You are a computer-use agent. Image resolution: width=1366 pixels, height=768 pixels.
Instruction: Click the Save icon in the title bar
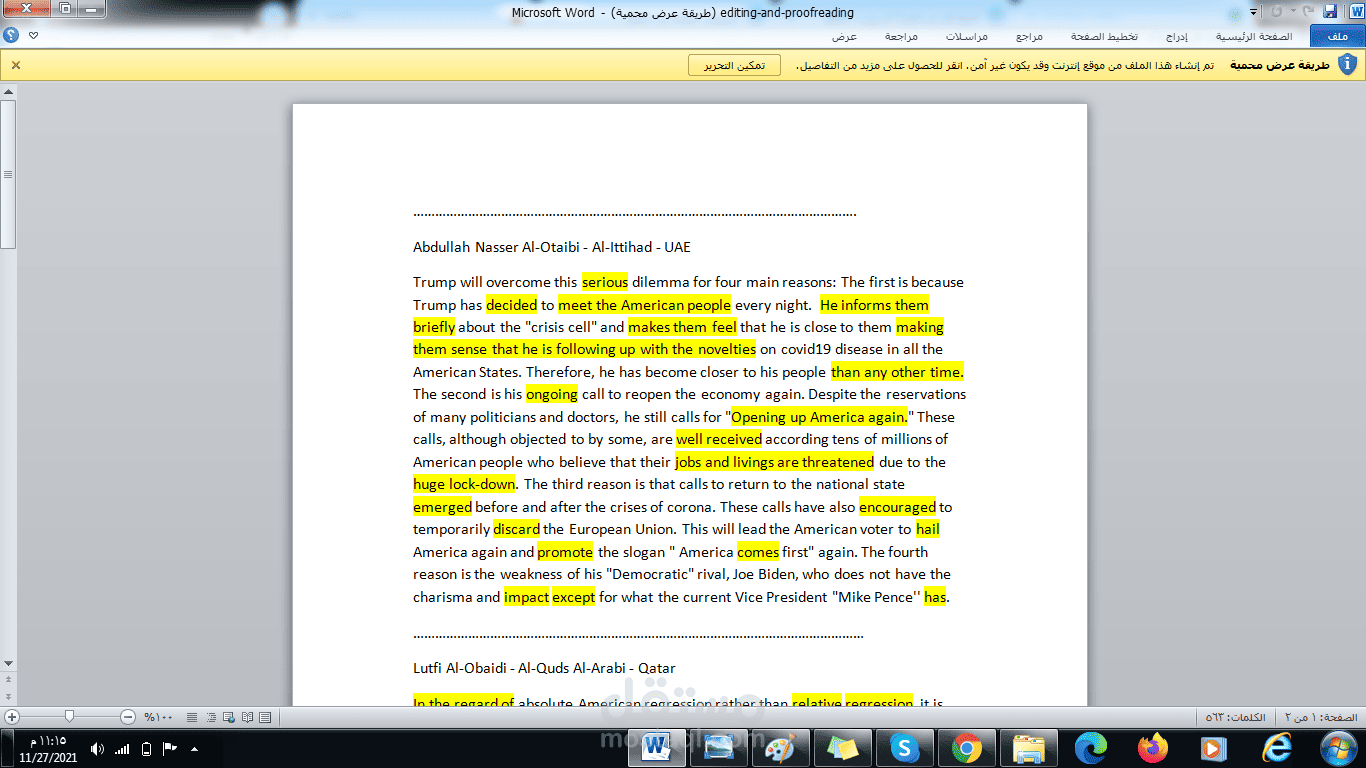click(x=1330, y=11)
